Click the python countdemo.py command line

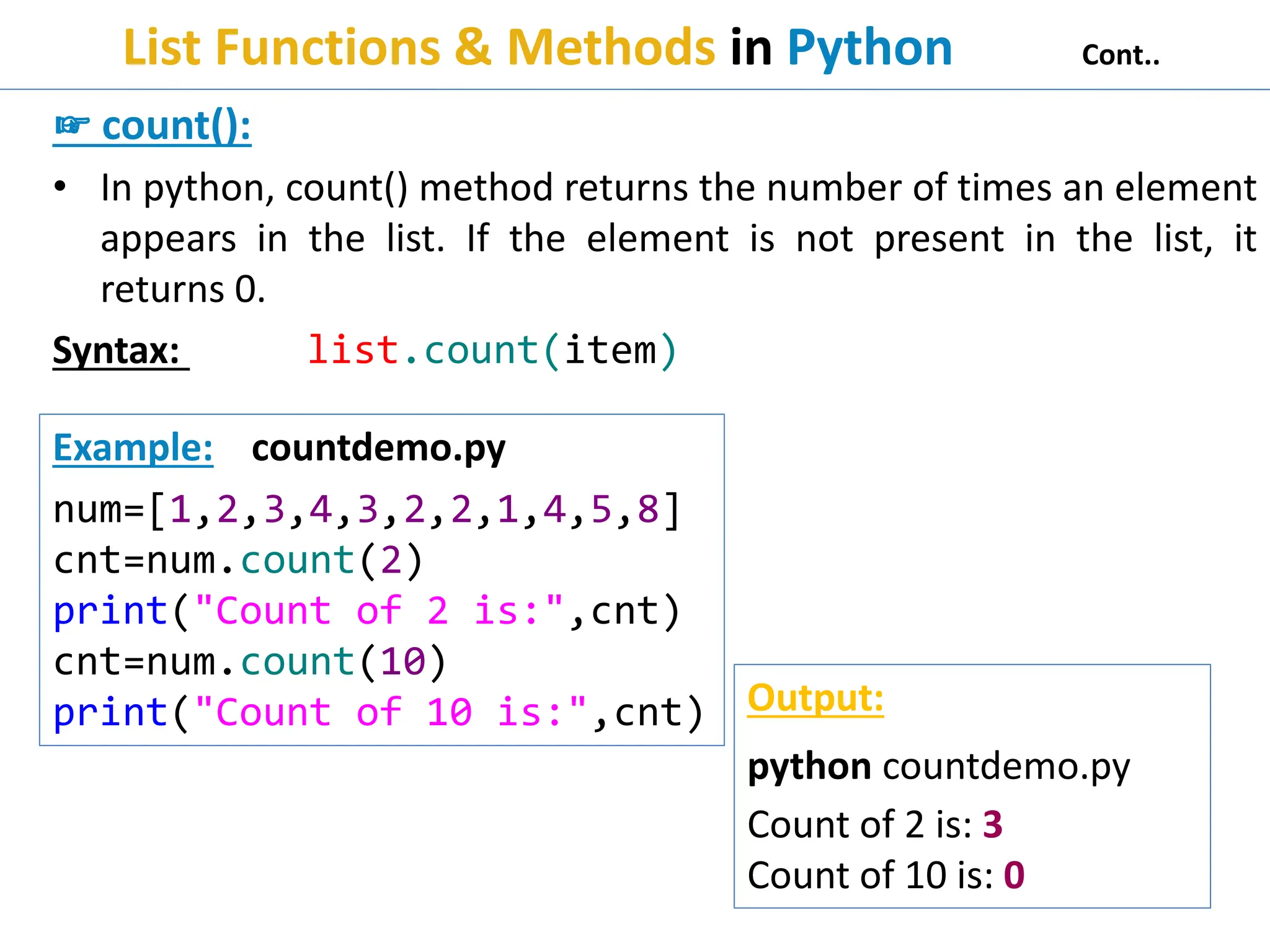tap(939, 767)
